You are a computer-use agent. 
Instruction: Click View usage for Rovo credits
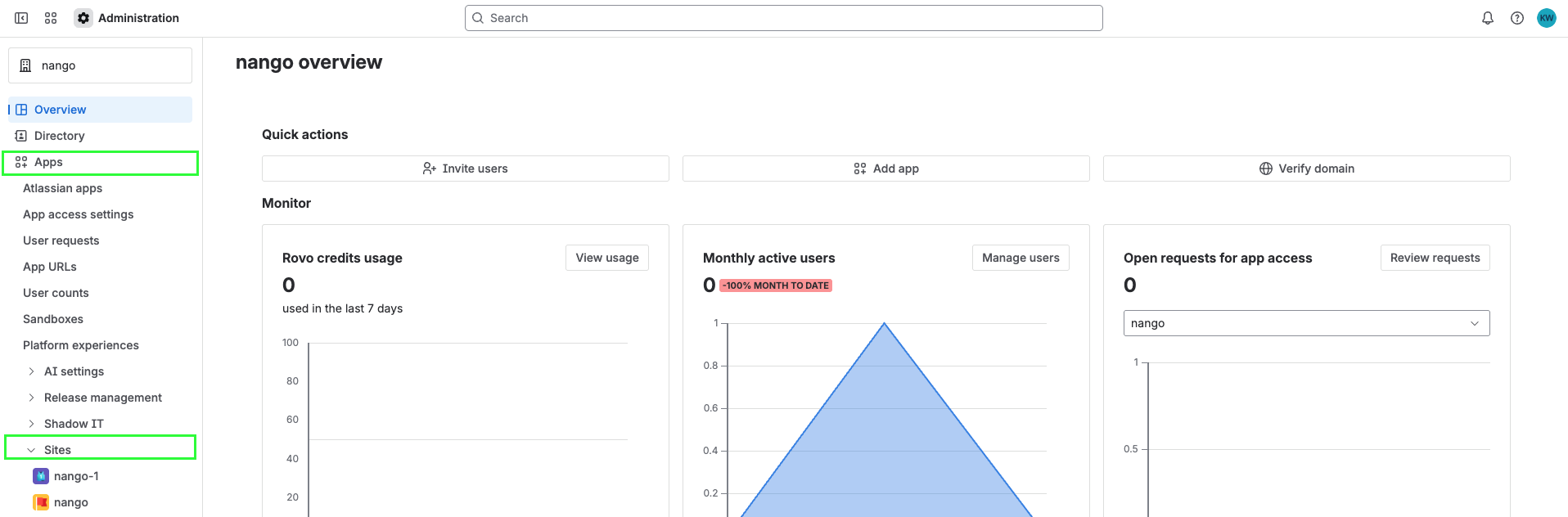tap(607, 258)
